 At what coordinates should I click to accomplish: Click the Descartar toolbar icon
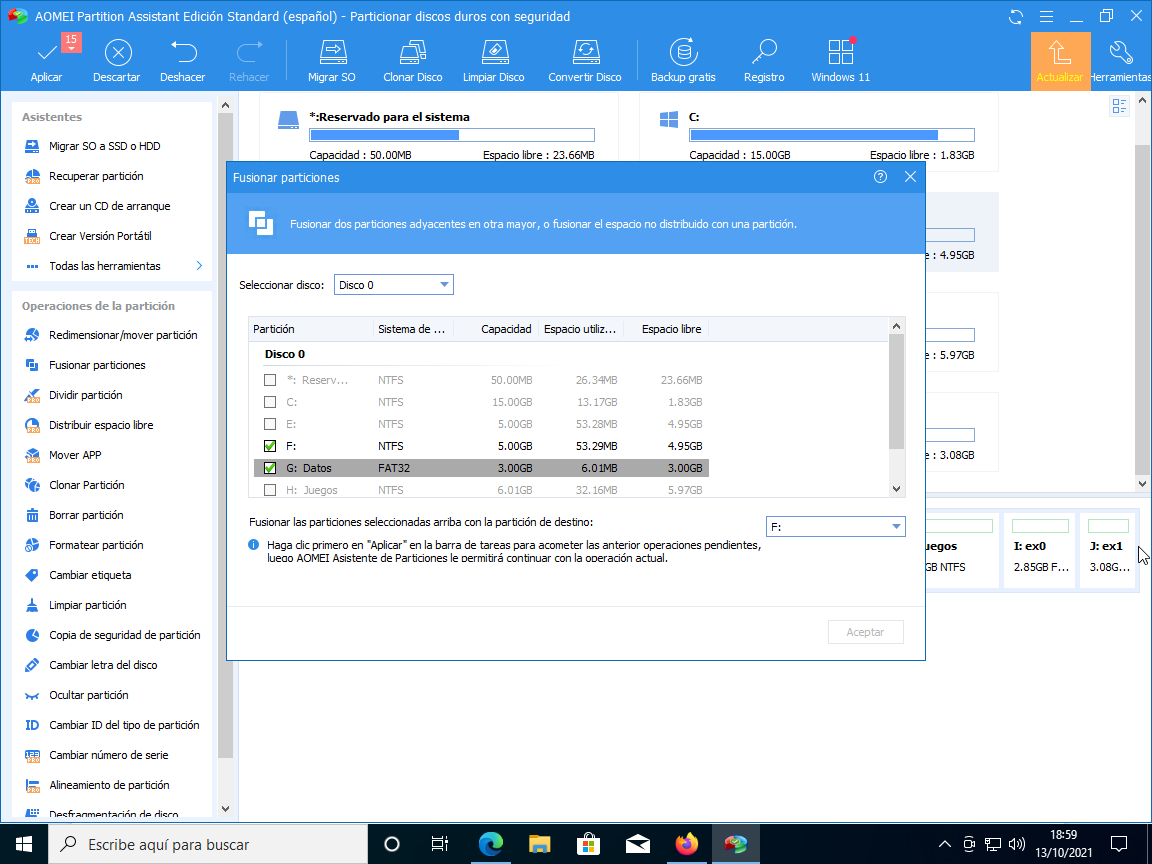click(118, 53)
